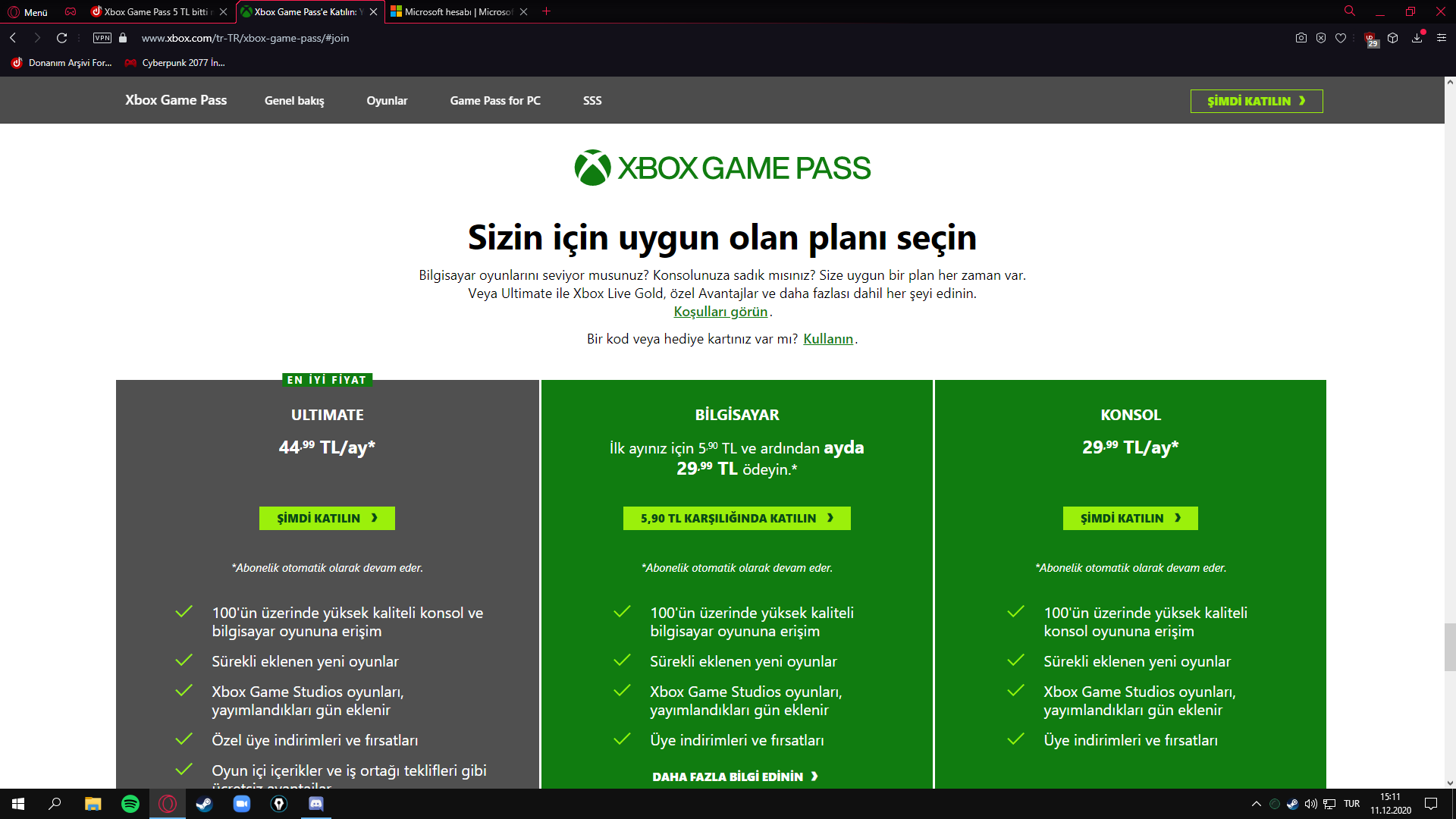Toggle the VPN badge in address bar

[x=102, y=38]
